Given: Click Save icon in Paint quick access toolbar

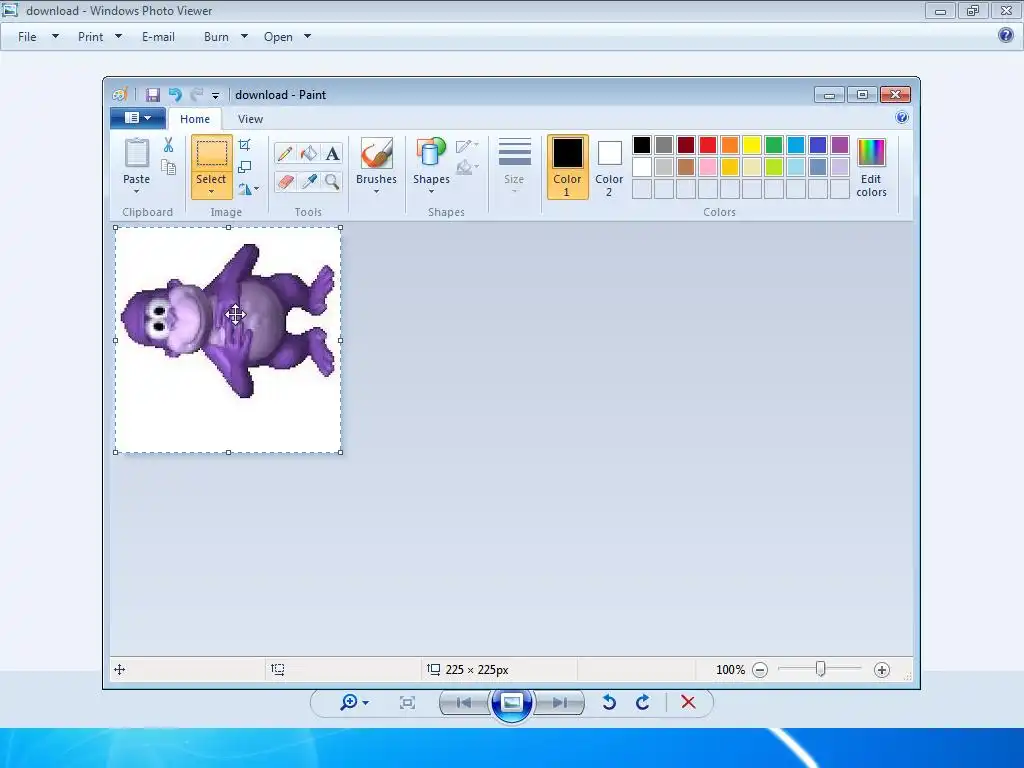Looking at the screenshot, I should coord(153,95).
